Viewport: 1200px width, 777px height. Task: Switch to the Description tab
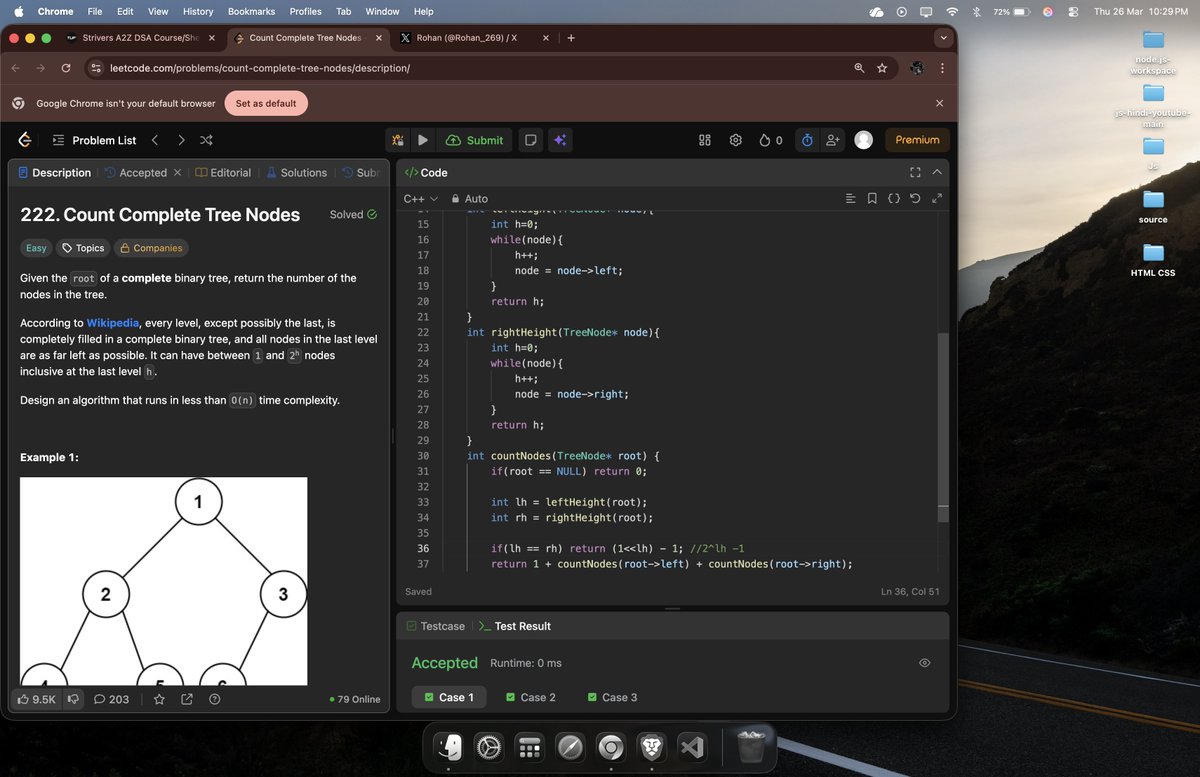tap(54, 173)
